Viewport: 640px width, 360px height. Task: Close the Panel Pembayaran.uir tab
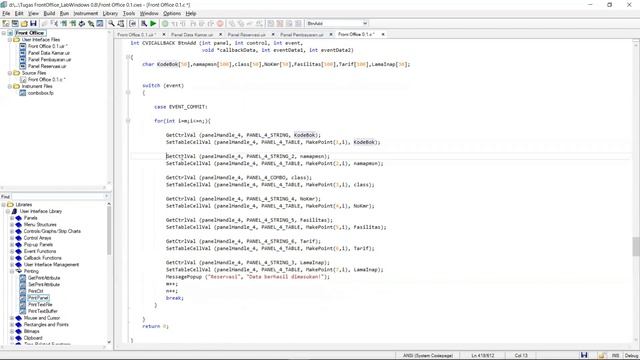click(x=331, y=35)
